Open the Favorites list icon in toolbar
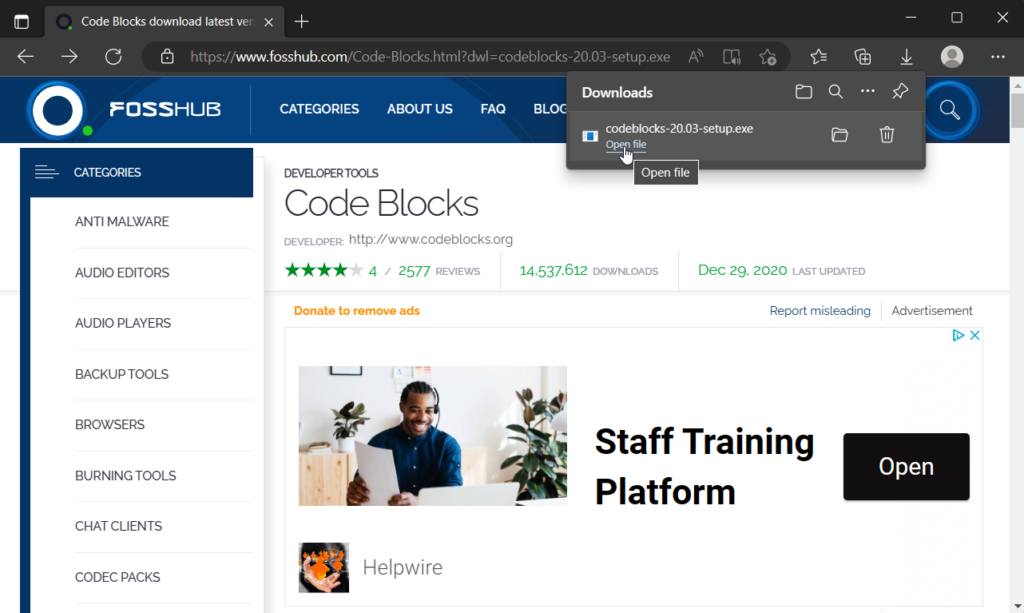 click(819, 57)
